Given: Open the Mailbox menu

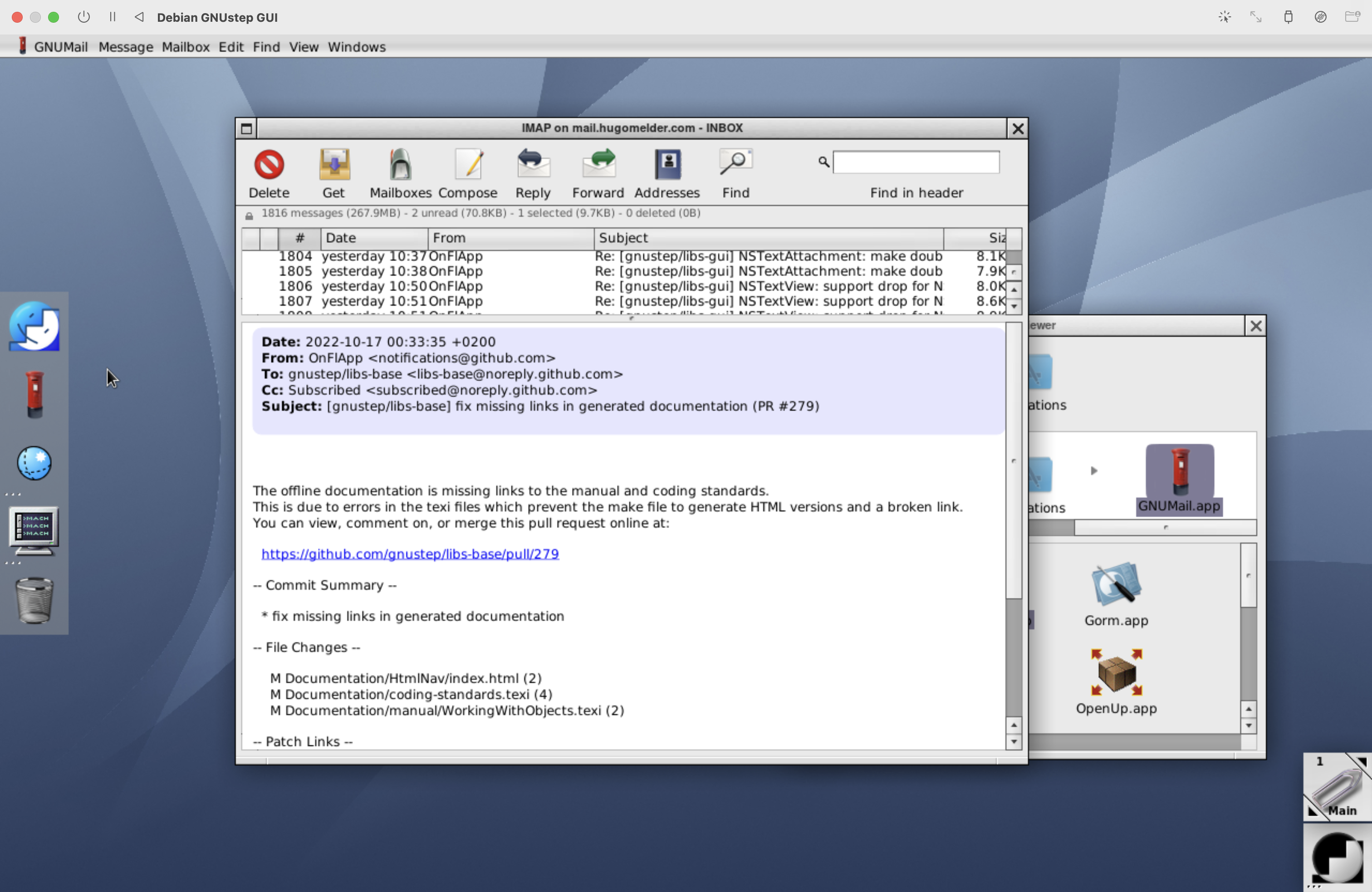Looking at the screenshot, I should (x=186, y=47).
